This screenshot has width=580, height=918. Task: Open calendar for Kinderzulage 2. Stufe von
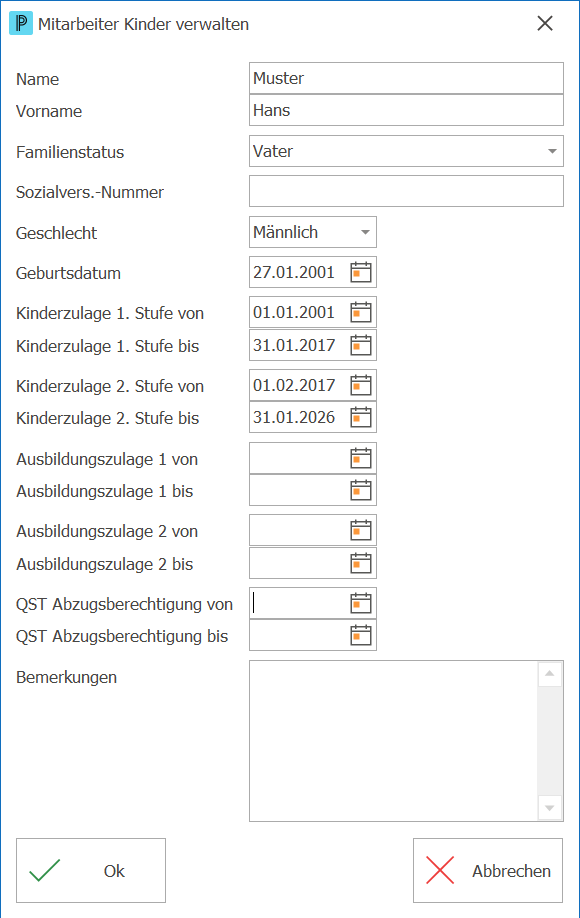361,385
